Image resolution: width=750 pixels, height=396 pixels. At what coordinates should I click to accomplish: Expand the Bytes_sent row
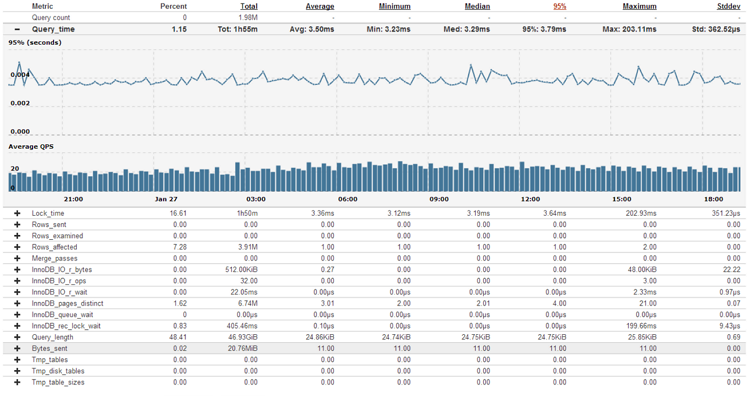click(x=17, y=349)
